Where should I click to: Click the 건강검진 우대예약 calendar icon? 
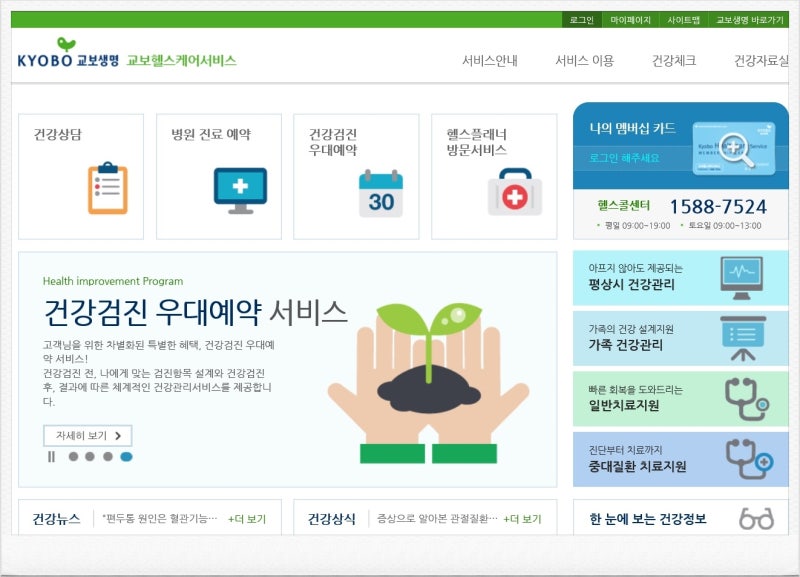point(381,193)
